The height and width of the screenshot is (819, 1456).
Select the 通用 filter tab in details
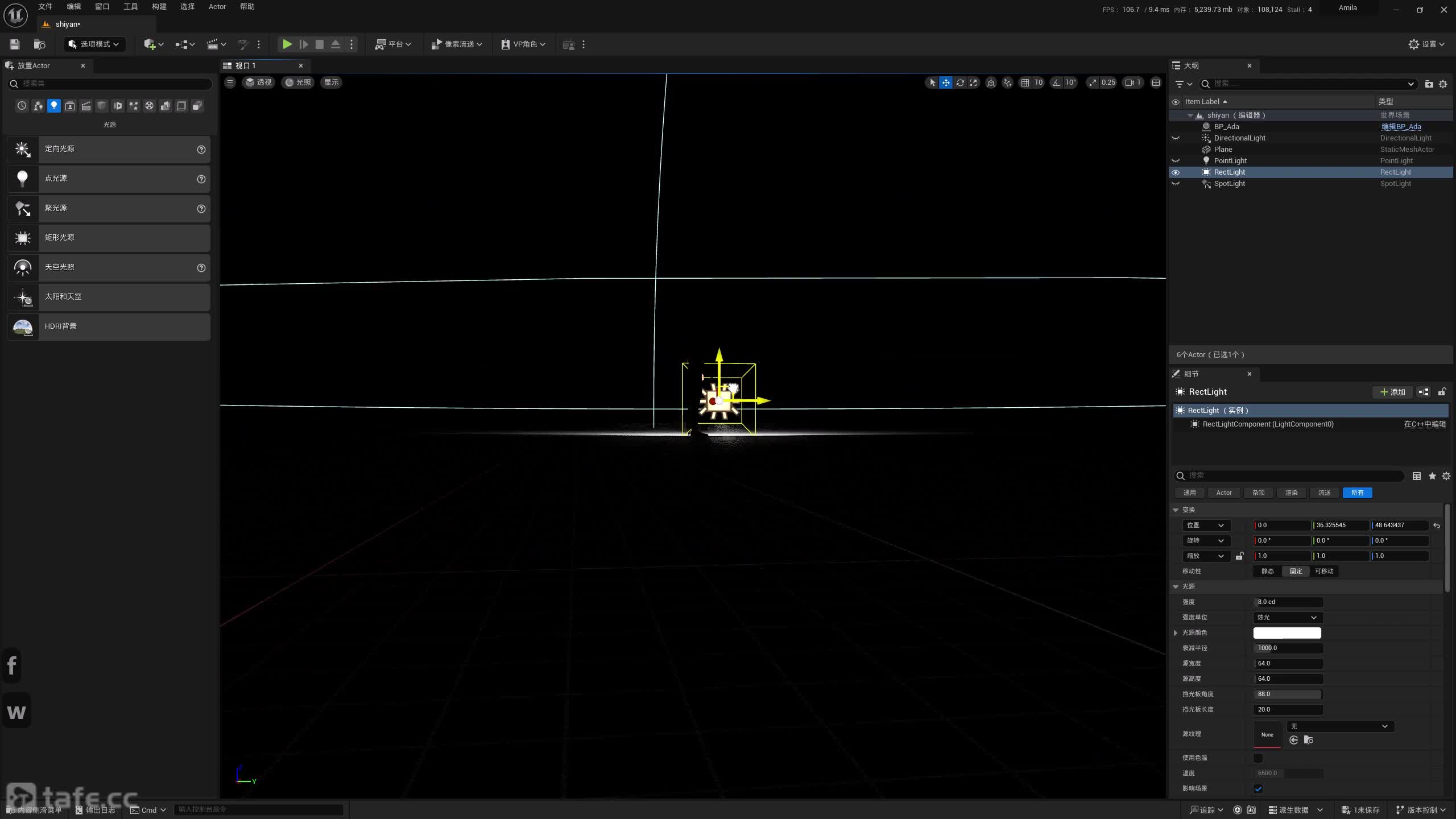click(x=1189, y=493)
